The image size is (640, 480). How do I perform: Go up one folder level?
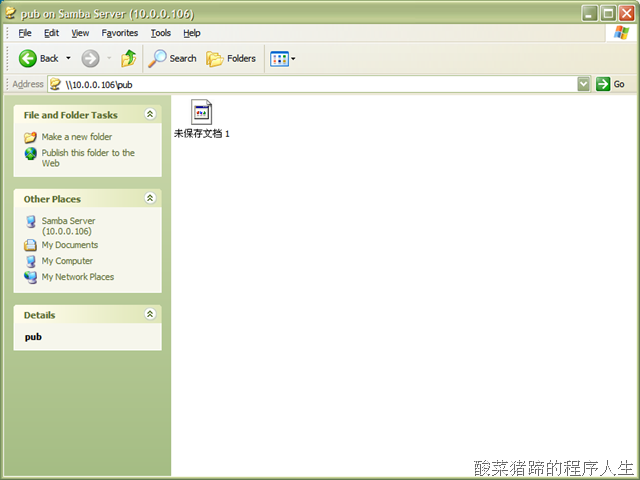(x=129, y=58)
